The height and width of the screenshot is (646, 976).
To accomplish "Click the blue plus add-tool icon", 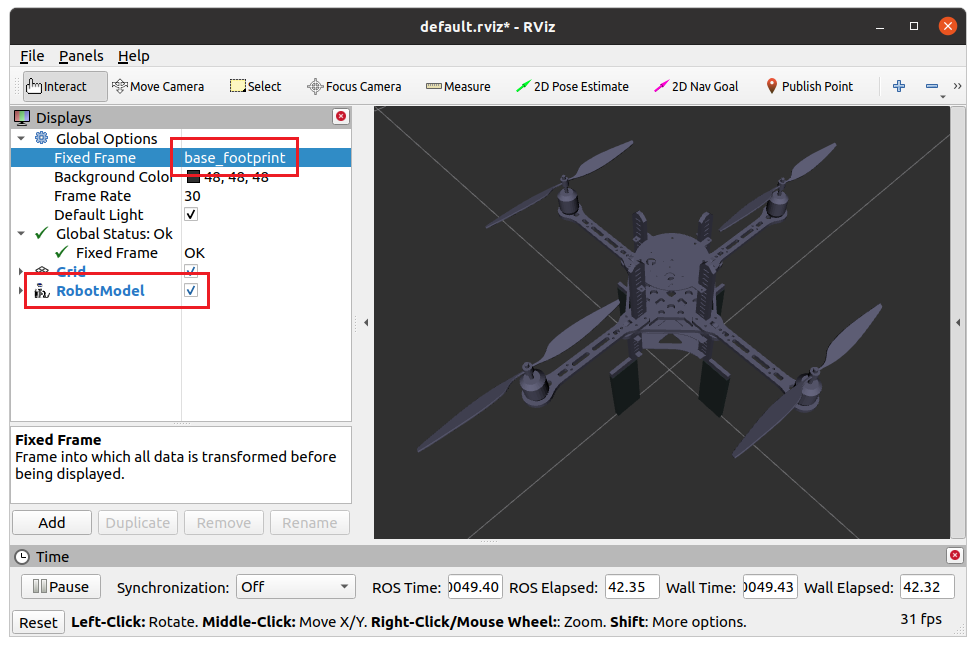I will click(x=898, y=86).
